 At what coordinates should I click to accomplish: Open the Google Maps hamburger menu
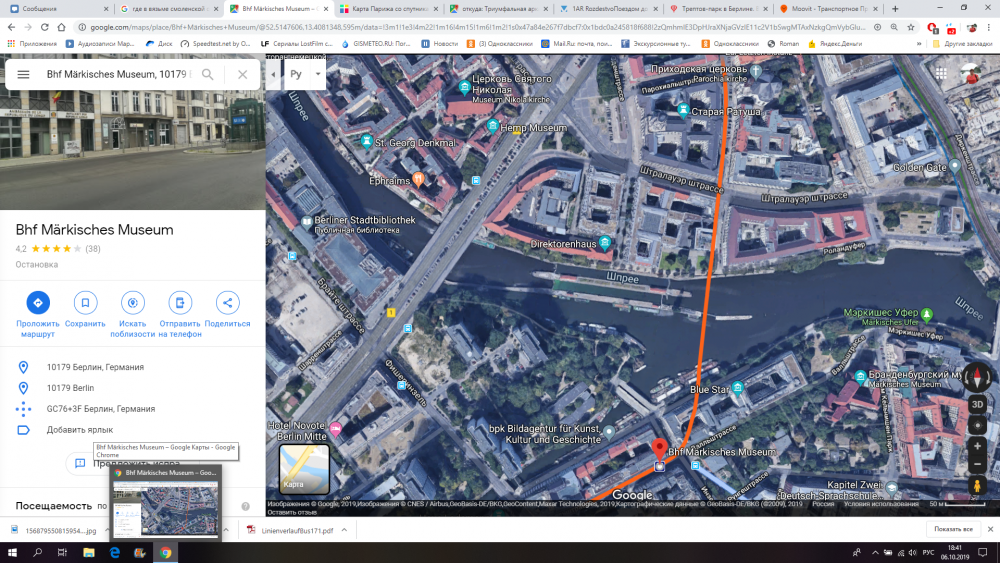pyautogui.click(x=23, y=75)
